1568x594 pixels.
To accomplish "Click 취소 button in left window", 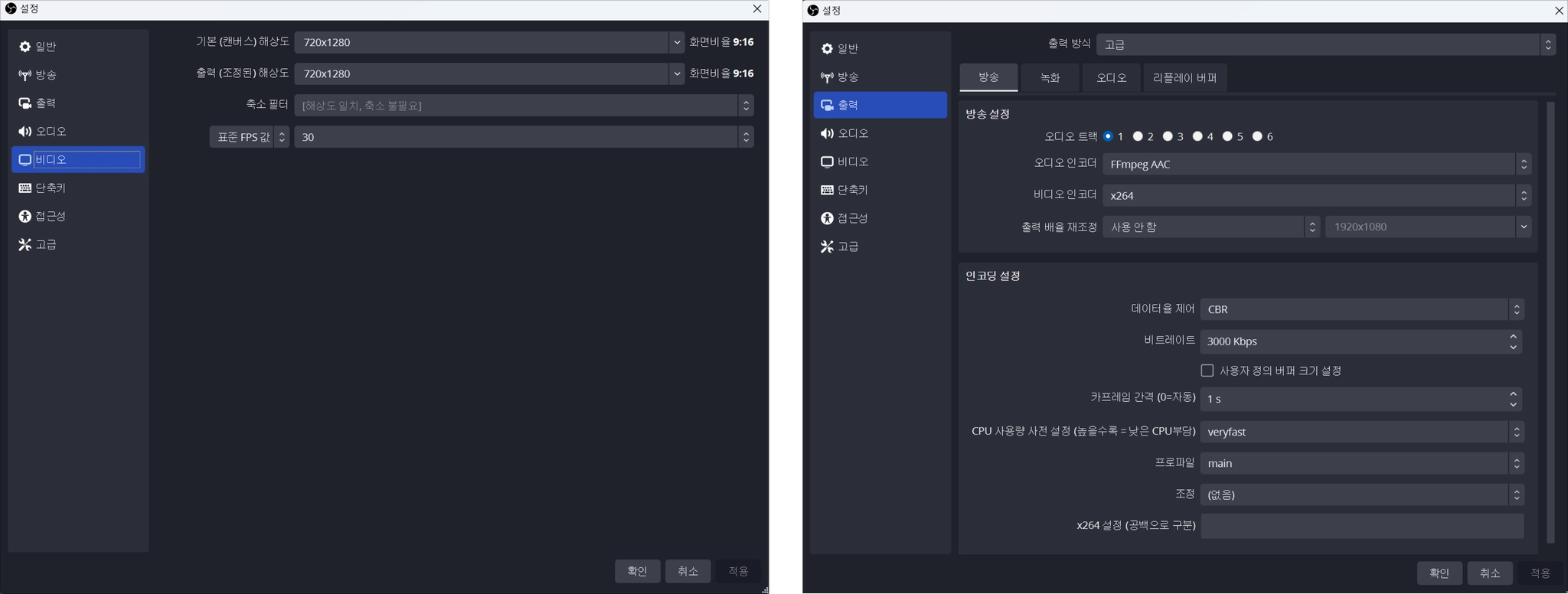I will (x=688, y=571).
